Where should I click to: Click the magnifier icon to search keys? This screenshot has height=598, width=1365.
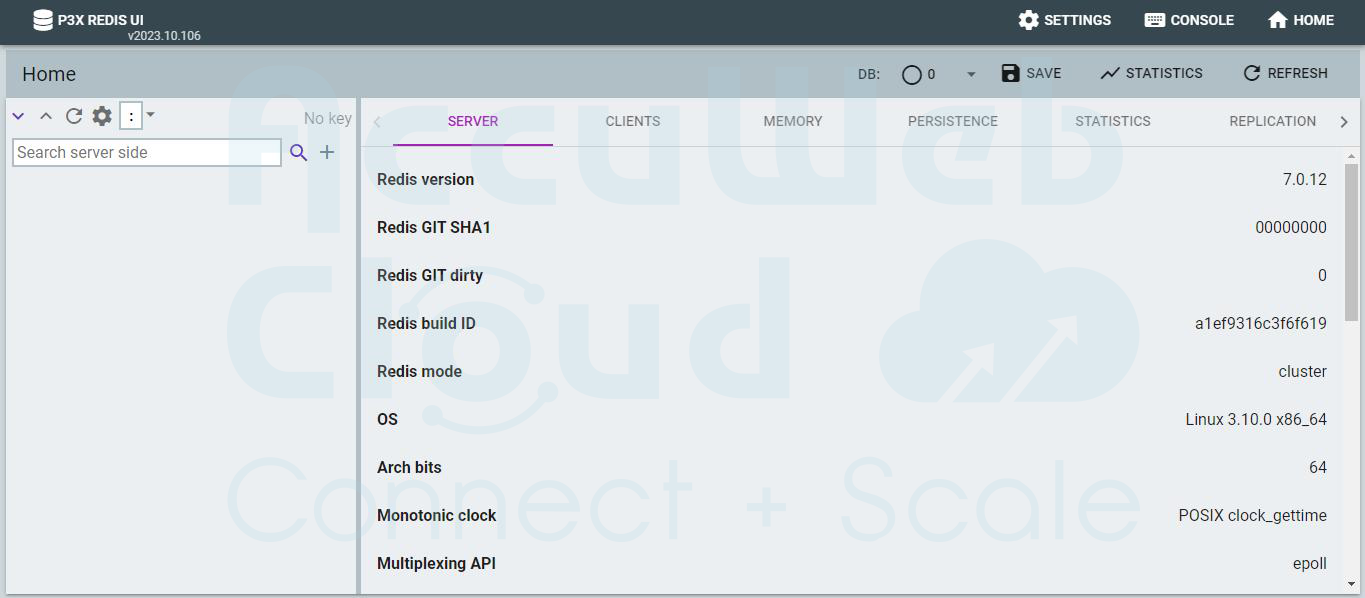pyautogui.click(x=298, y=153)
